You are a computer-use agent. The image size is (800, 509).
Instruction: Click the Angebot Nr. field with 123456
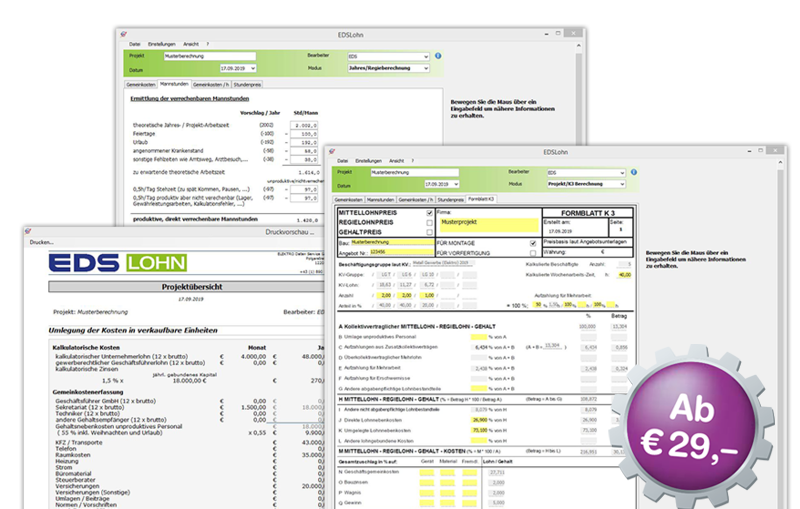pyautogui.click(x=401, y=252)
